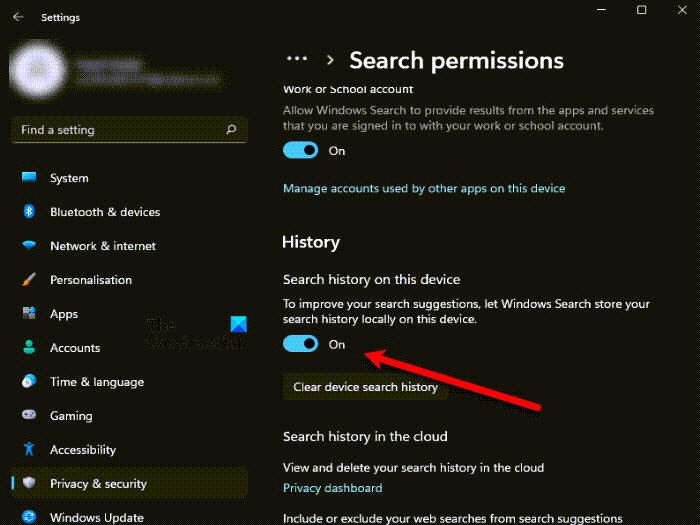Click the blurred user profile avatar
This screenshot has height=525, width=700.
click(x=38, y=70)
